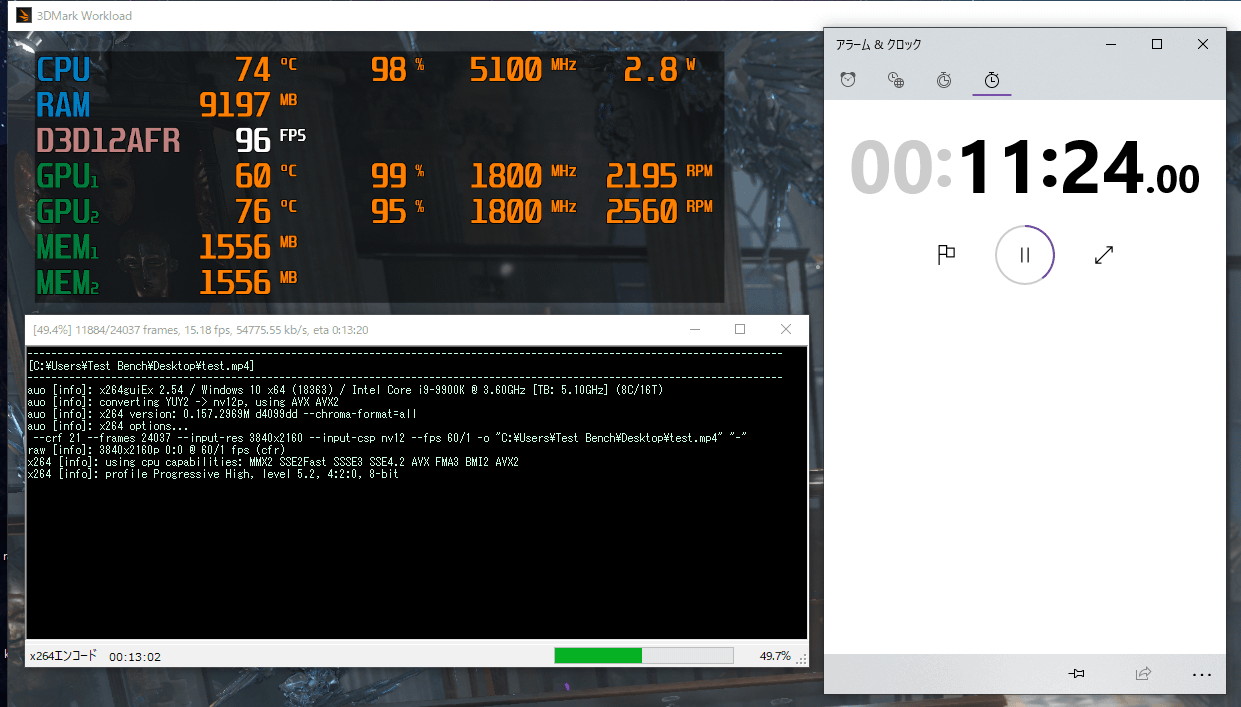Click the MEM1 label in the overlay
This screenshot has width=1241, height=707.
click(68, 247)
